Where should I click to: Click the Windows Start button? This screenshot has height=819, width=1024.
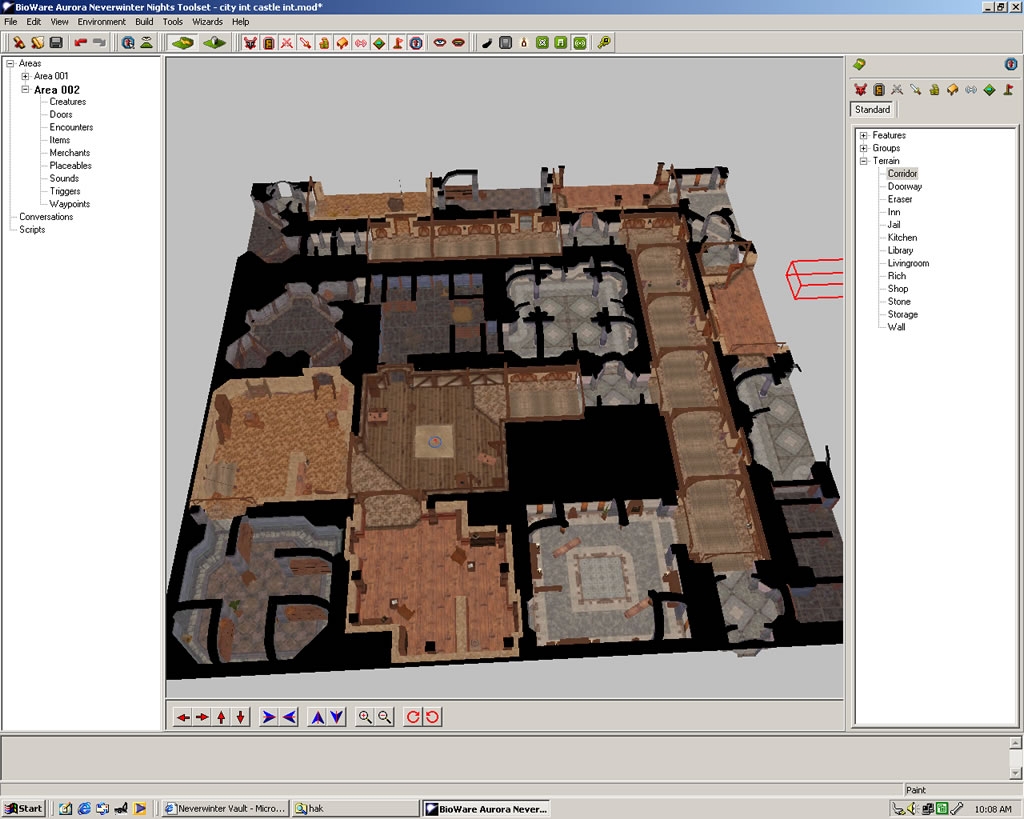click(x=24, y=808)
